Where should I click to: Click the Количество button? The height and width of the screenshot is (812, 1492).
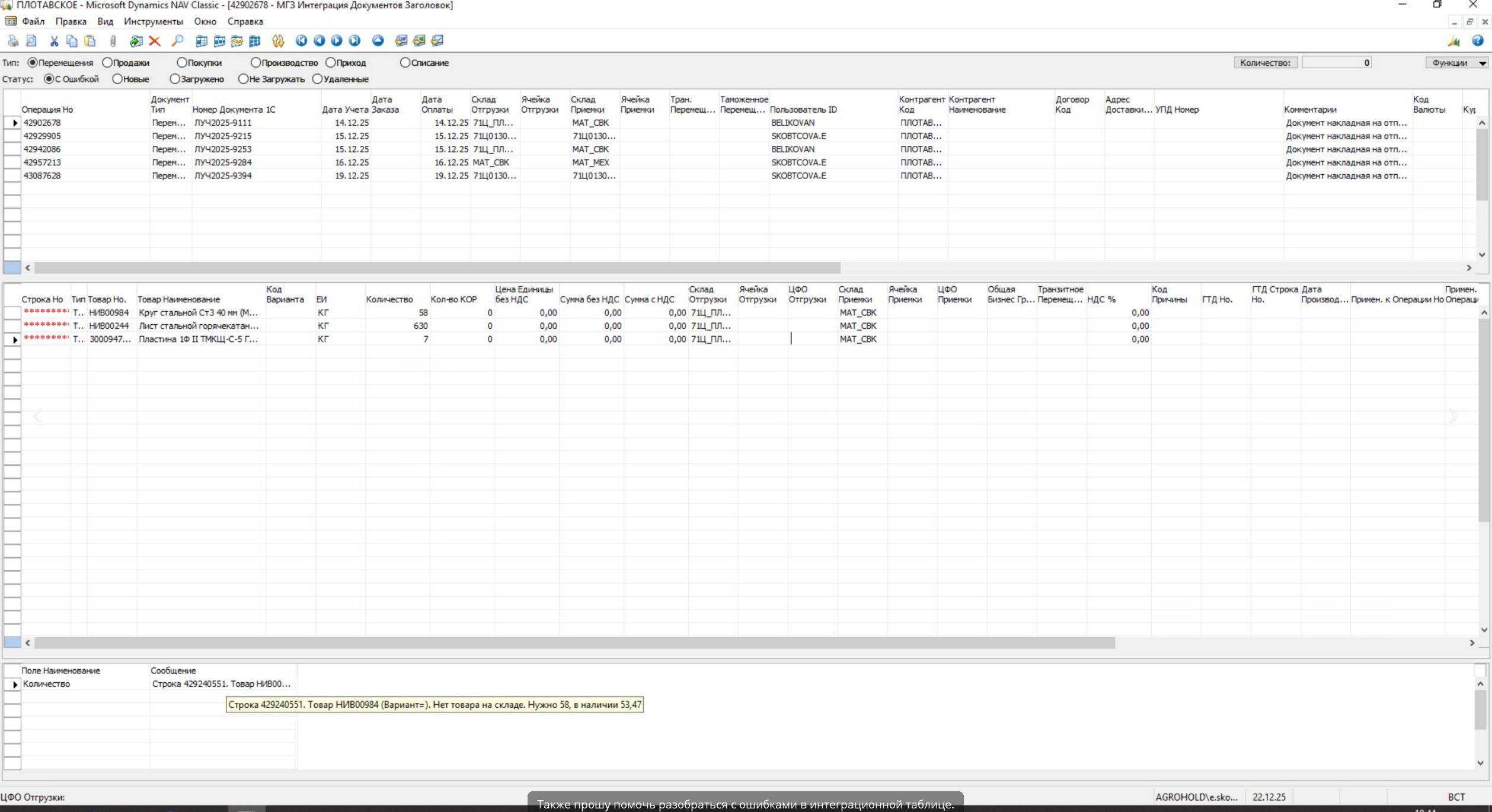pos(1265,63)
